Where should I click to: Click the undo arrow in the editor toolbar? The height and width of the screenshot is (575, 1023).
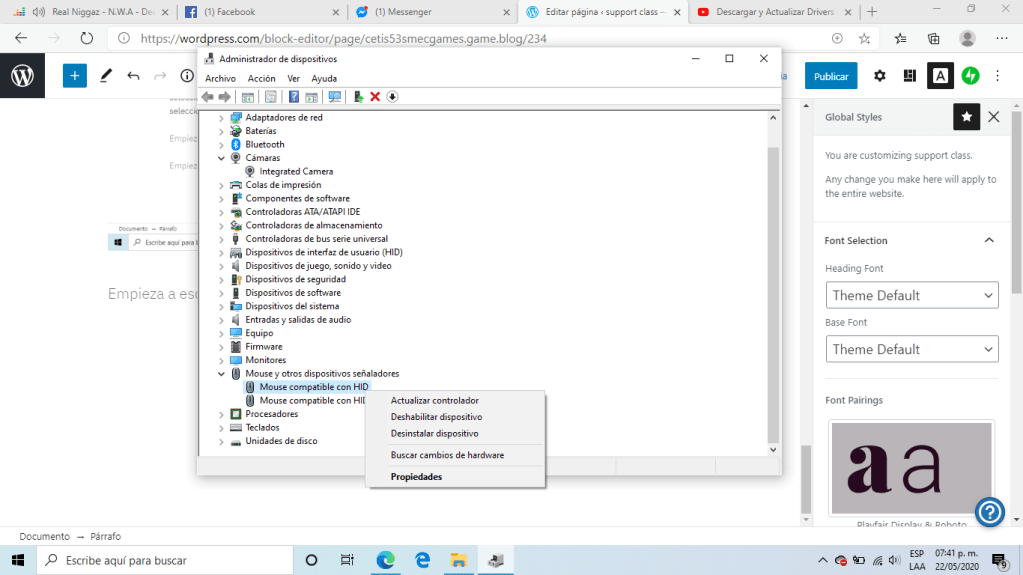coord(133,76)
